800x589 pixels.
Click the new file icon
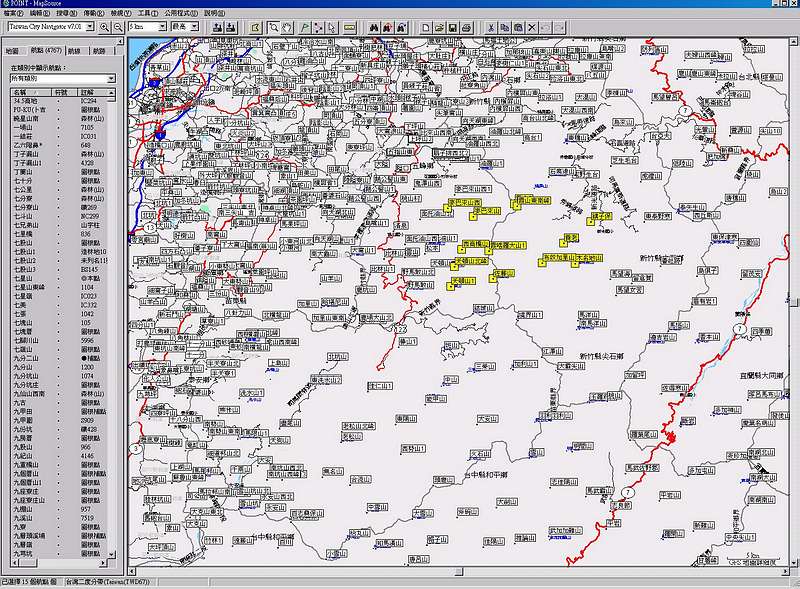coord(426,28)
